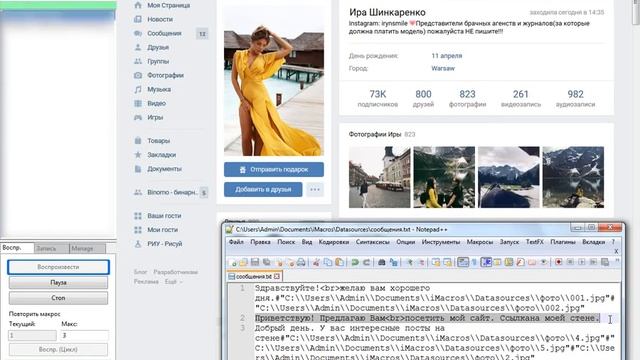Click the Save Recorded Macro icon in Notepad++
The width and height of the screenshot is (640, 360).
pos(604,262)
